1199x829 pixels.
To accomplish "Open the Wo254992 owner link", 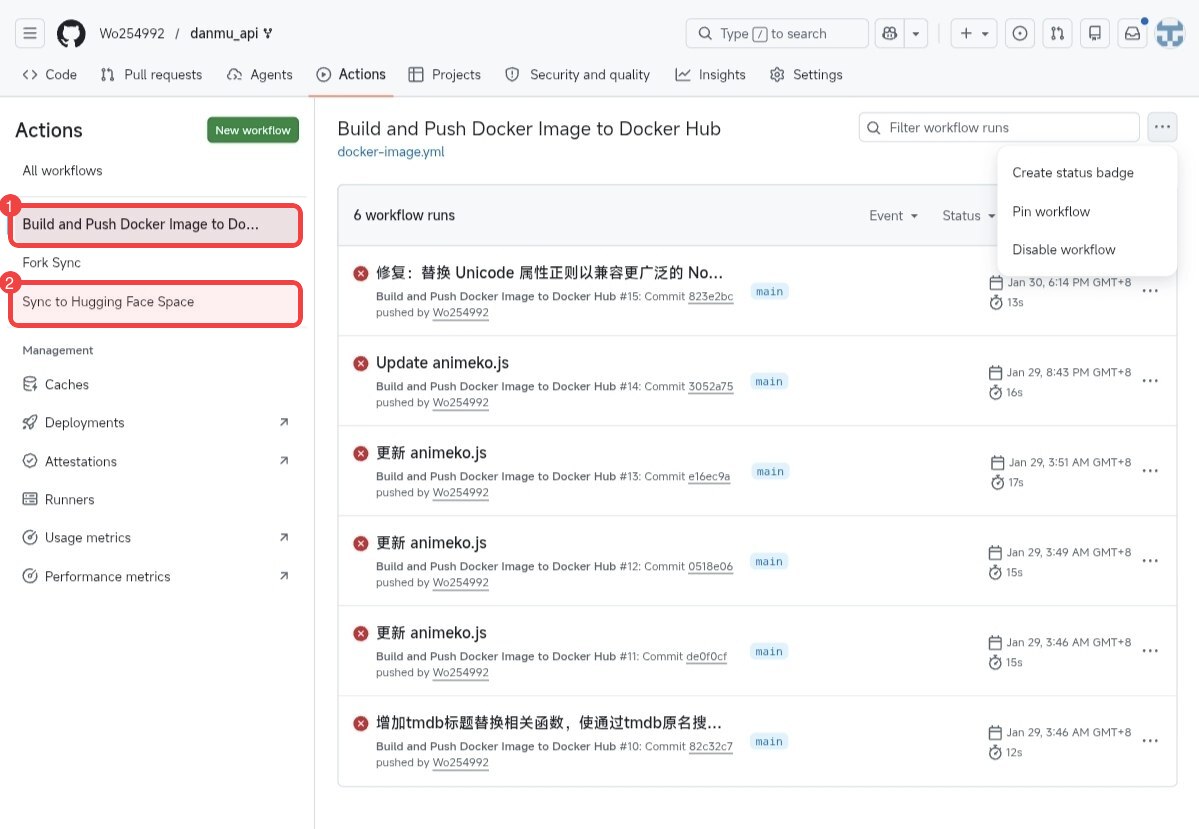I will [x=132, y=33].
